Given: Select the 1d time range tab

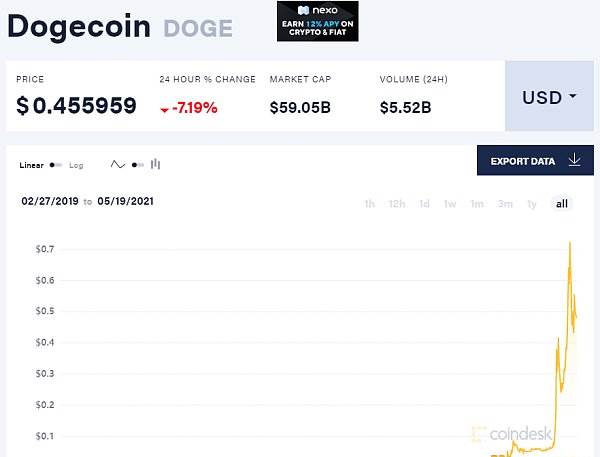Looking at the screenshot, I should coord(424,204).
